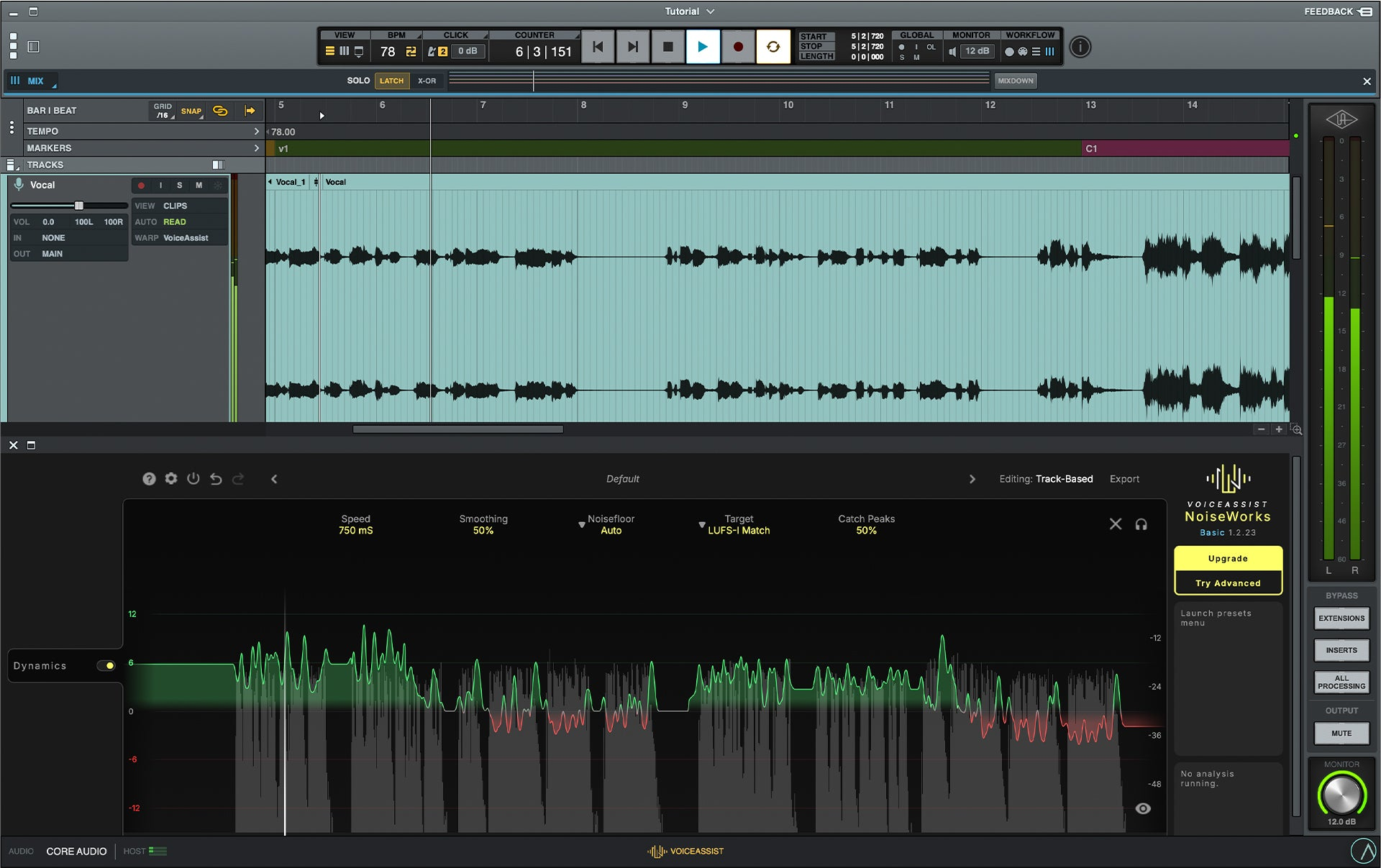Click the VoiceAssist undo arrow
The image size is (1381, 868).
[216, 479]
